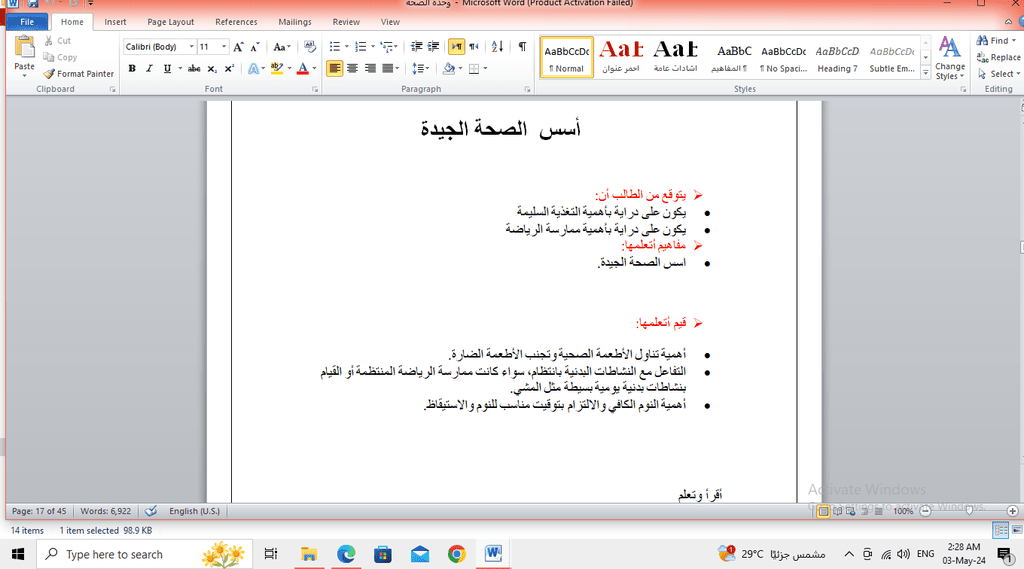Expand the Styles gallery
The image size is (1024, 569).
tap(925, 73)
